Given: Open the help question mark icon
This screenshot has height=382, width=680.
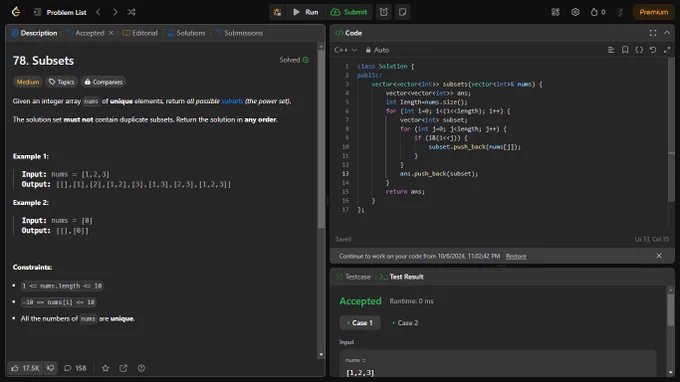Looking at the screenshot, I should [141, 368].
